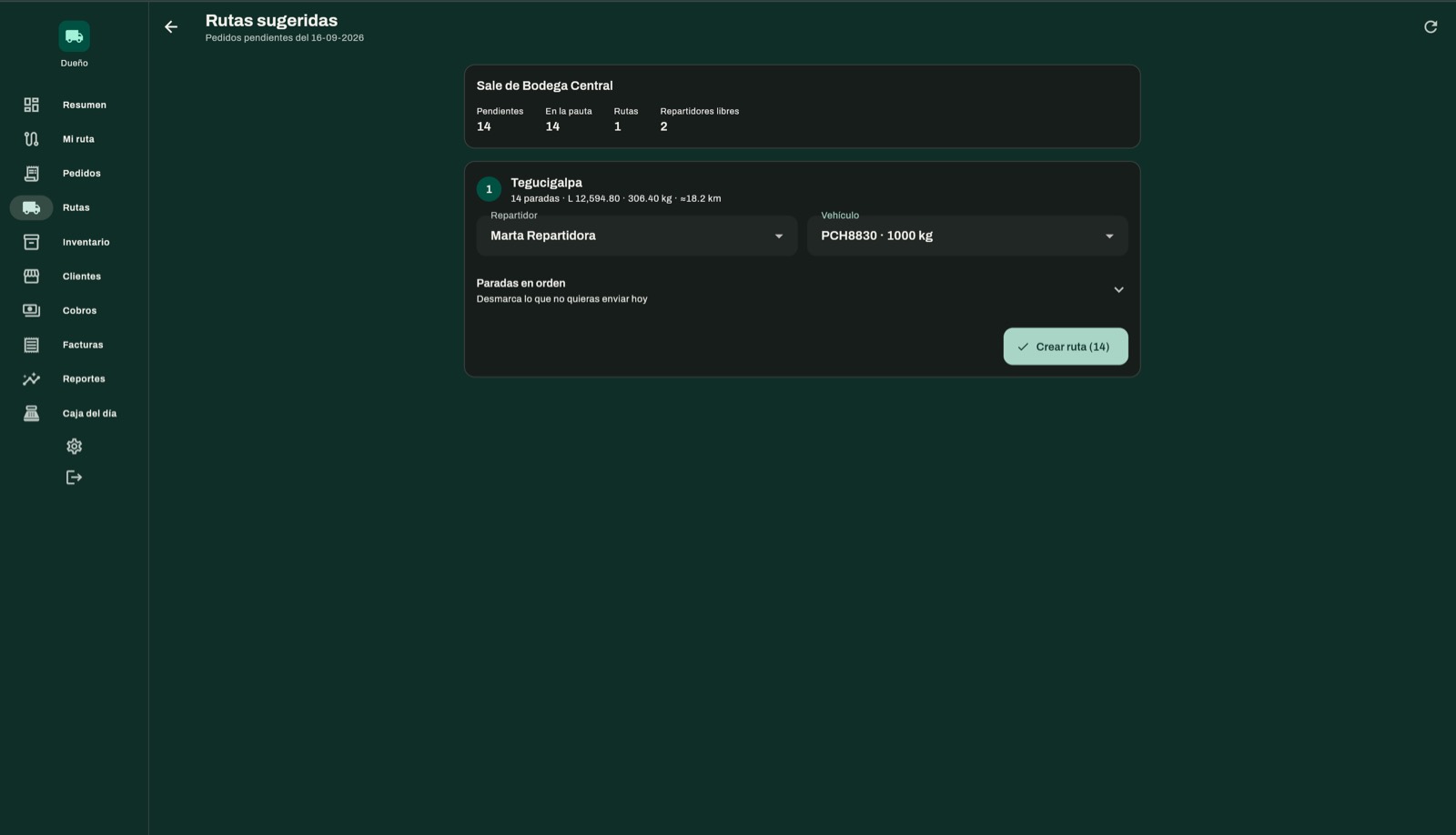This screenshot has height=835, width=1456.
Task: Open Resumen dashboard icon
Action: [x=32, y=105]
